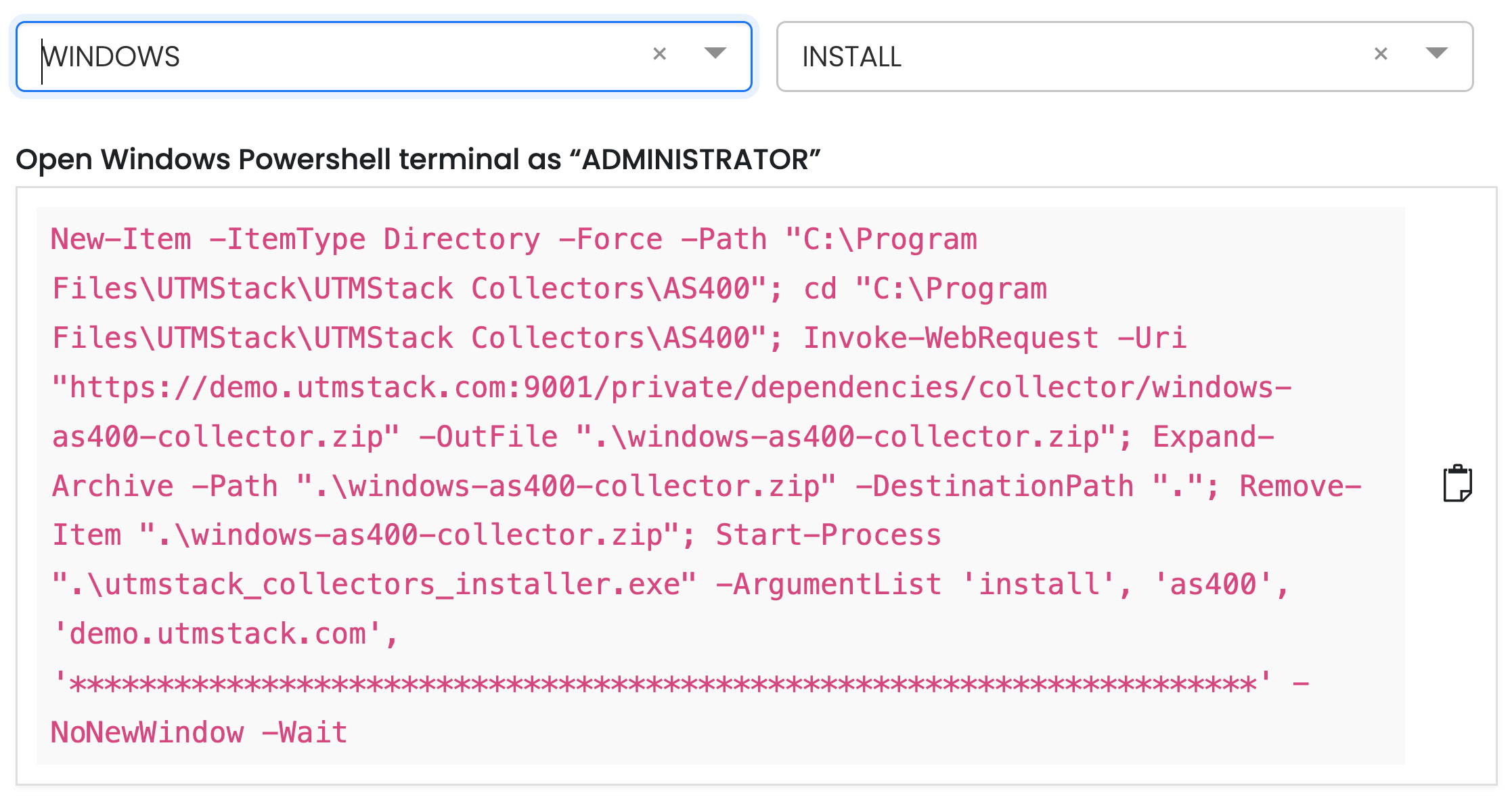The width and height of the screenshot is (1512, 804).
Task: Expand the WINDOWS platform dropdown arrow
Action: click(715, 54)
